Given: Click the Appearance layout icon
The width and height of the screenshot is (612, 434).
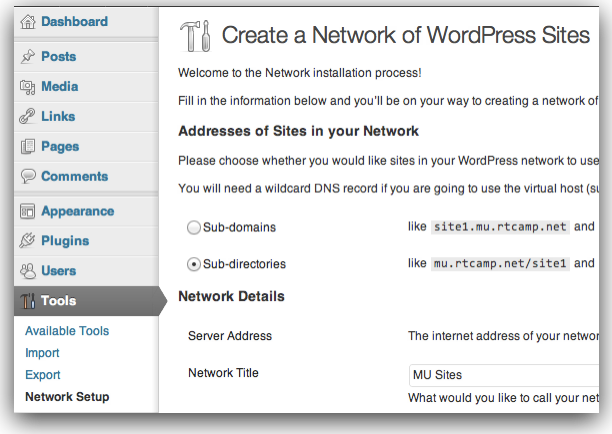Looking at the screenshot, I should [28, 211].
